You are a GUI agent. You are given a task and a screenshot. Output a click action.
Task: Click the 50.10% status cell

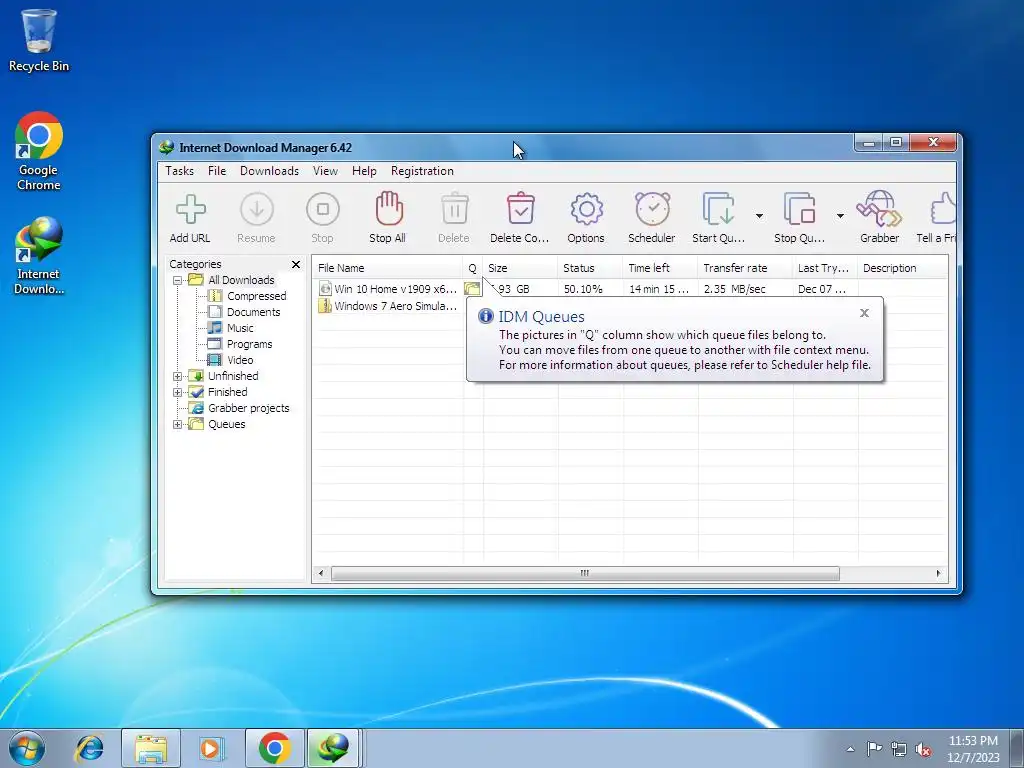[583, 289]
